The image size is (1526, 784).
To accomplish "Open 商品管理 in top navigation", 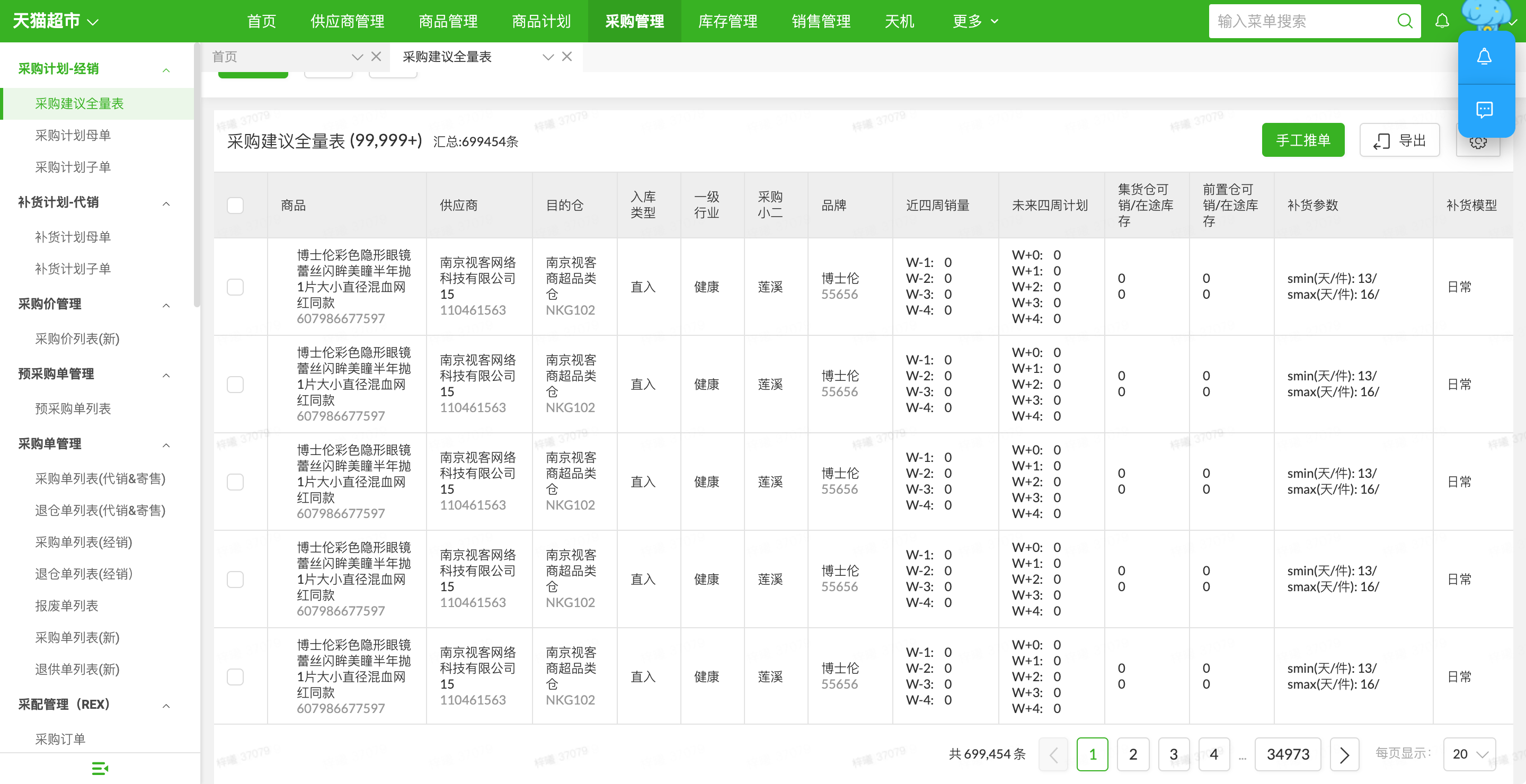I will 448,21.
